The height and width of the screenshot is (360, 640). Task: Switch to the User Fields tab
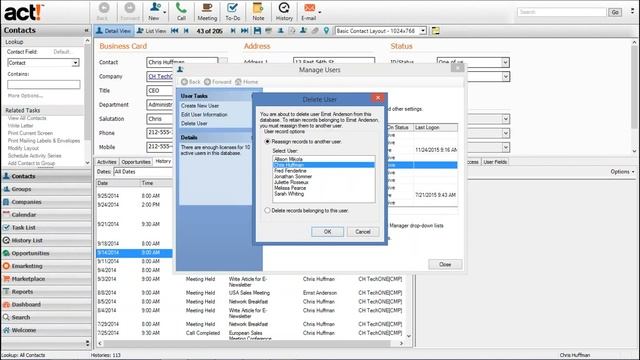[495, 162]
